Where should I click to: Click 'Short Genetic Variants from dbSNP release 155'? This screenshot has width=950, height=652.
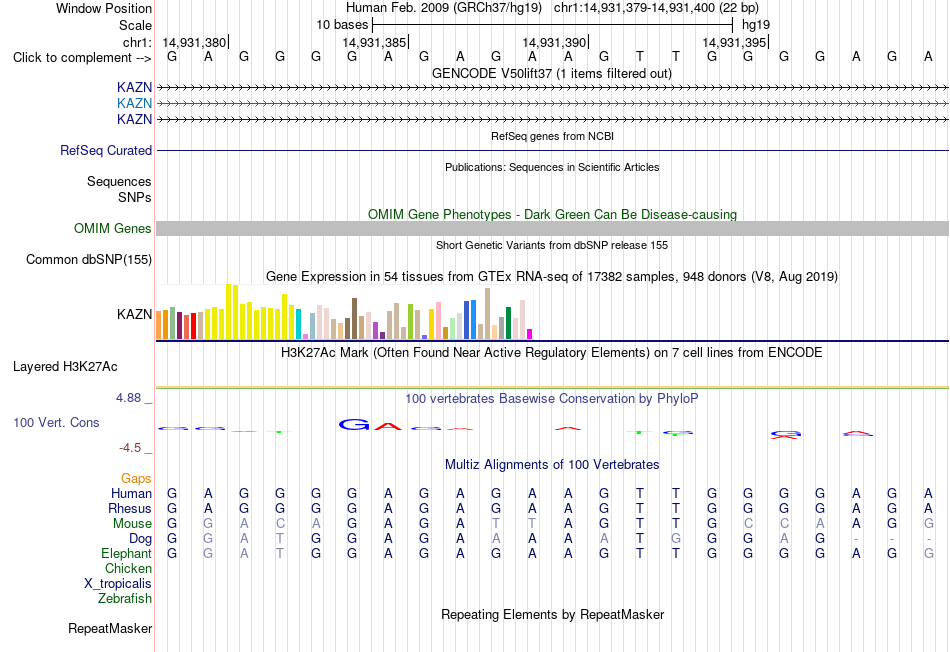tap(552, 245)
